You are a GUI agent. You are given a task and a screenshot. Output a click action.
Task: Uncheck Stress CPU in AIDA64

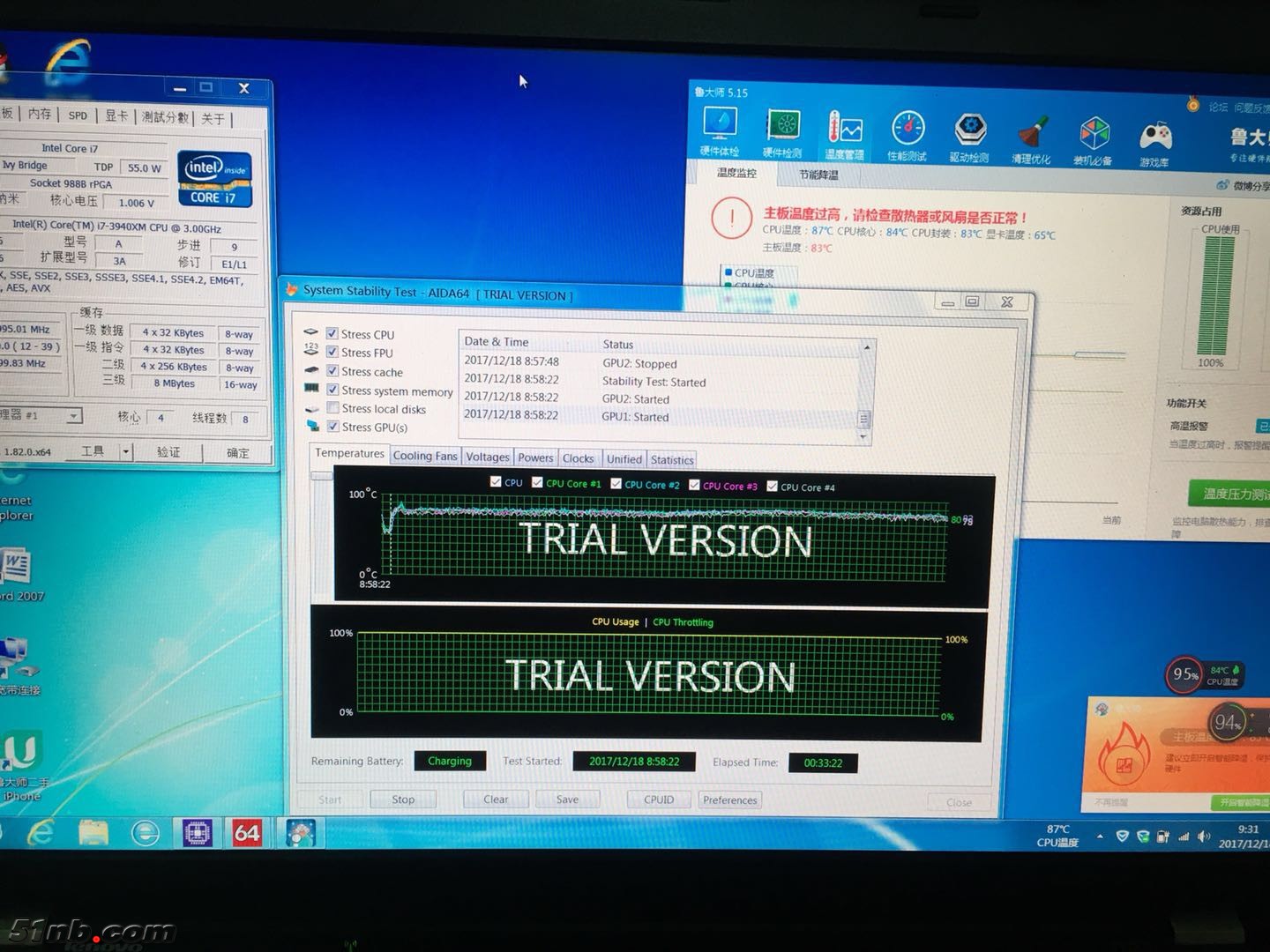[x=332, y=333]
